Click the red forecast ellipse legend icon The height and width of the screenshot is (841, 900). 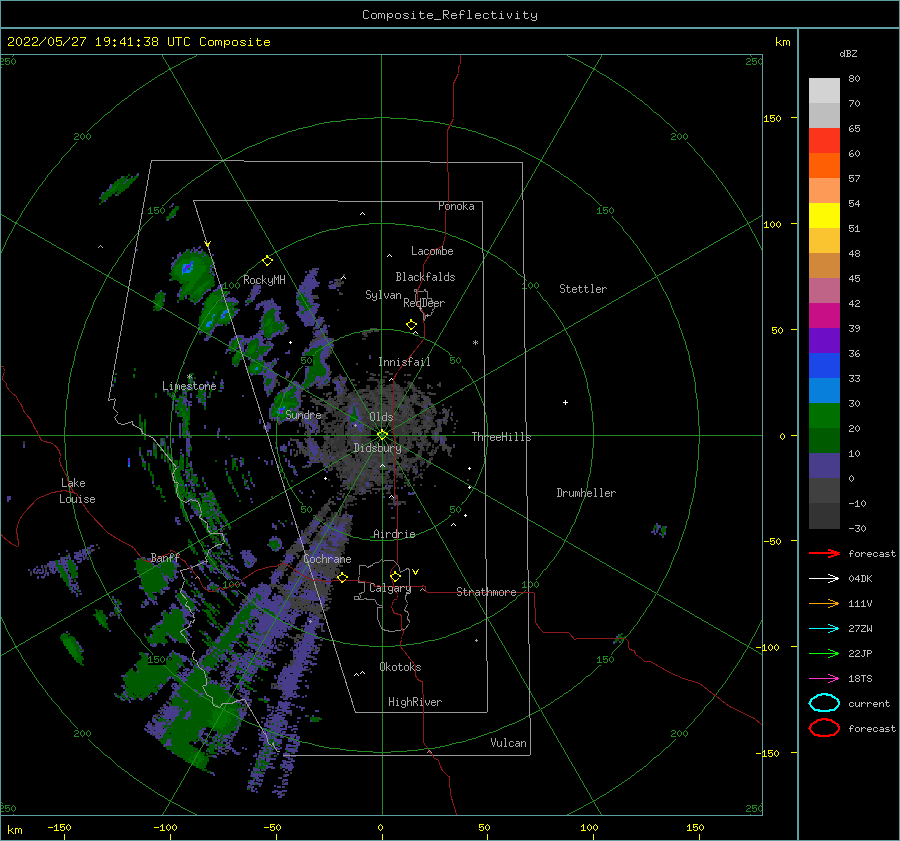(824, 728)
